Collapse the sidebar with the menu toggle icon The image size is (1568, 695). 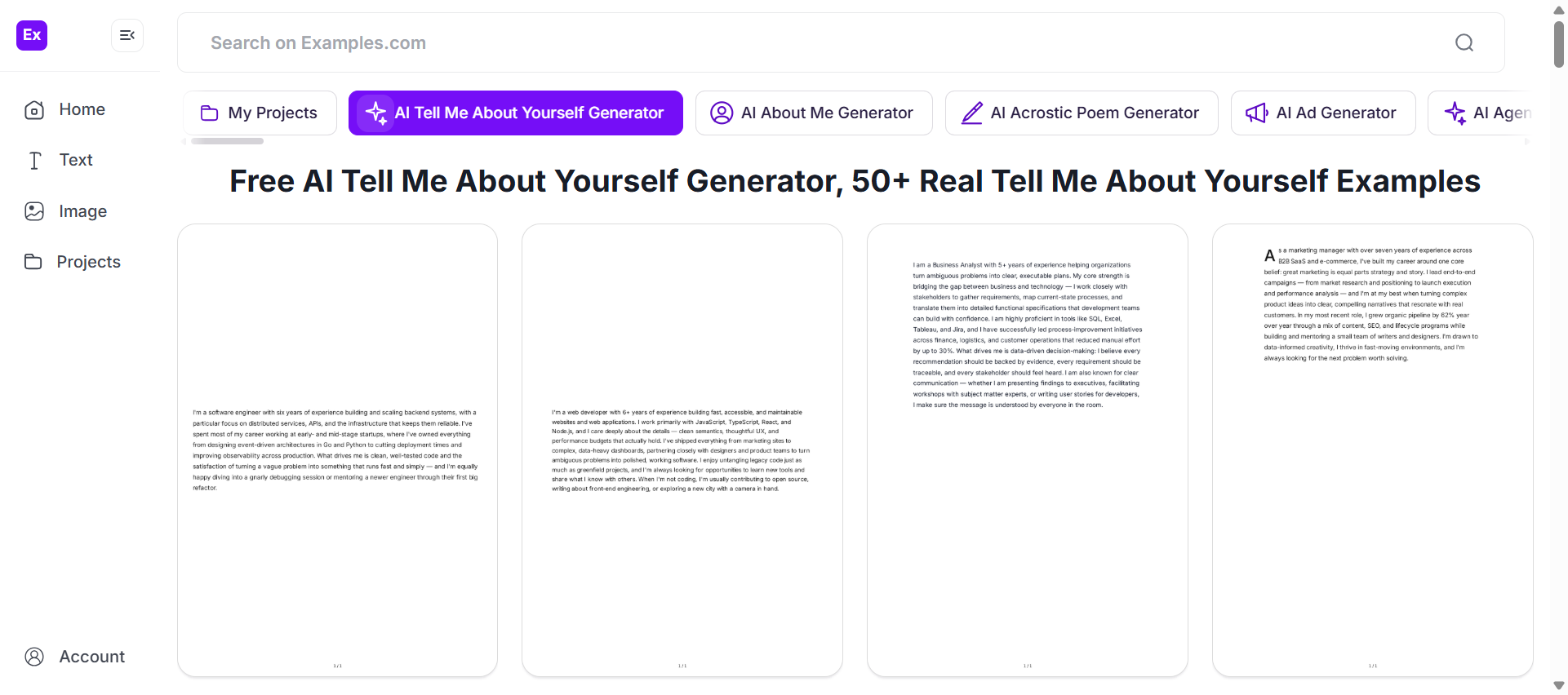[127, 35]
